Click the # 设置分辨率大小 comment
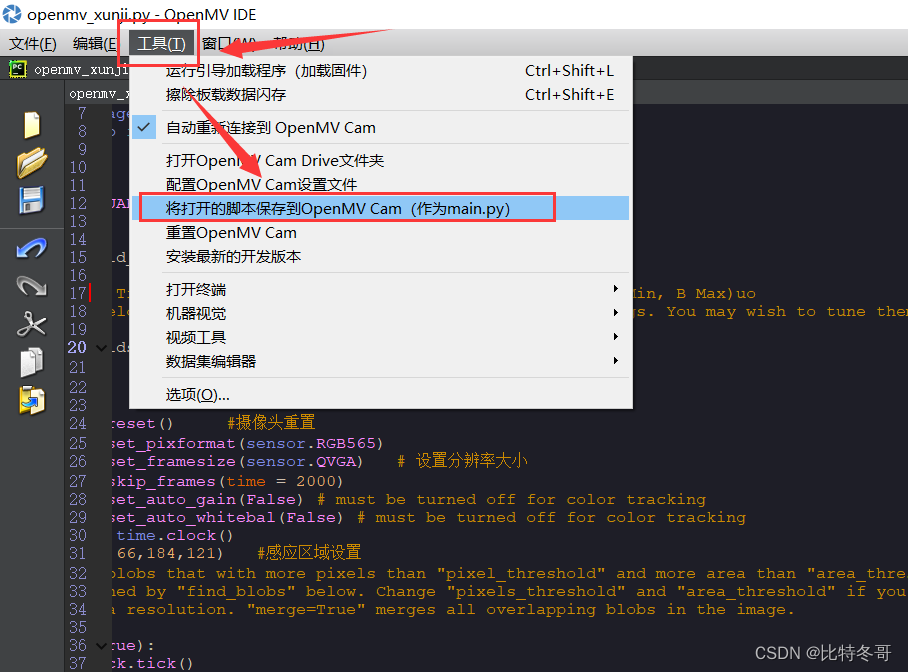Screen dimensions: 908x672 462,461
